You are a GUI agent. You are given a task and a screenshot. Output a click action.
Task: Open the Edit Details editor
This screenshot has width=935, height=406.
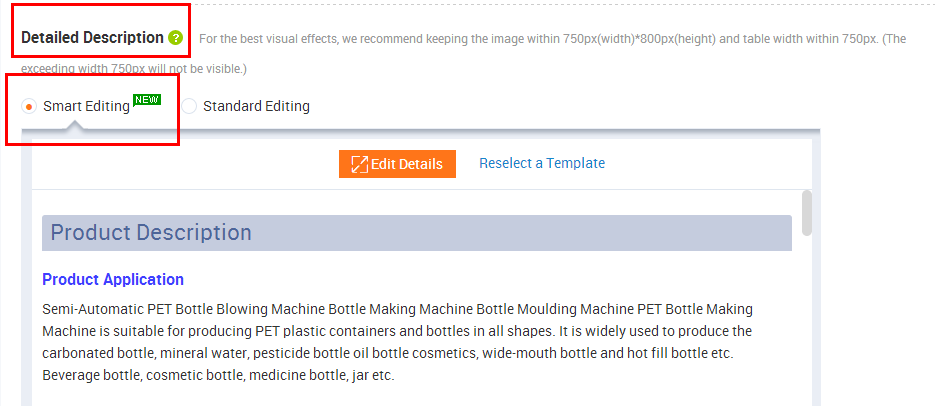coord(397,164)
